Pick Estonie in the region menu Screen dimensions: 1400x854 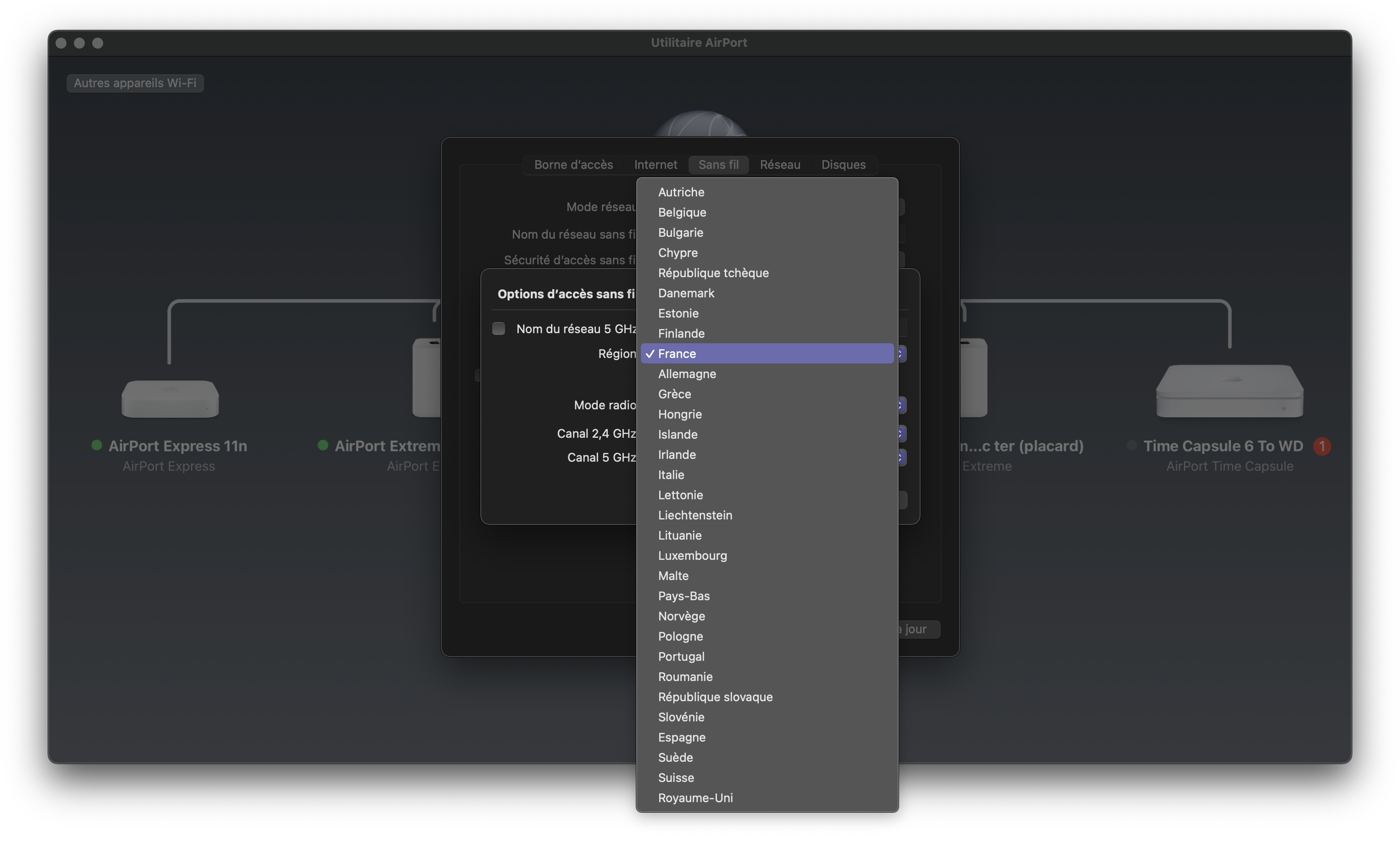click(767, 313)
